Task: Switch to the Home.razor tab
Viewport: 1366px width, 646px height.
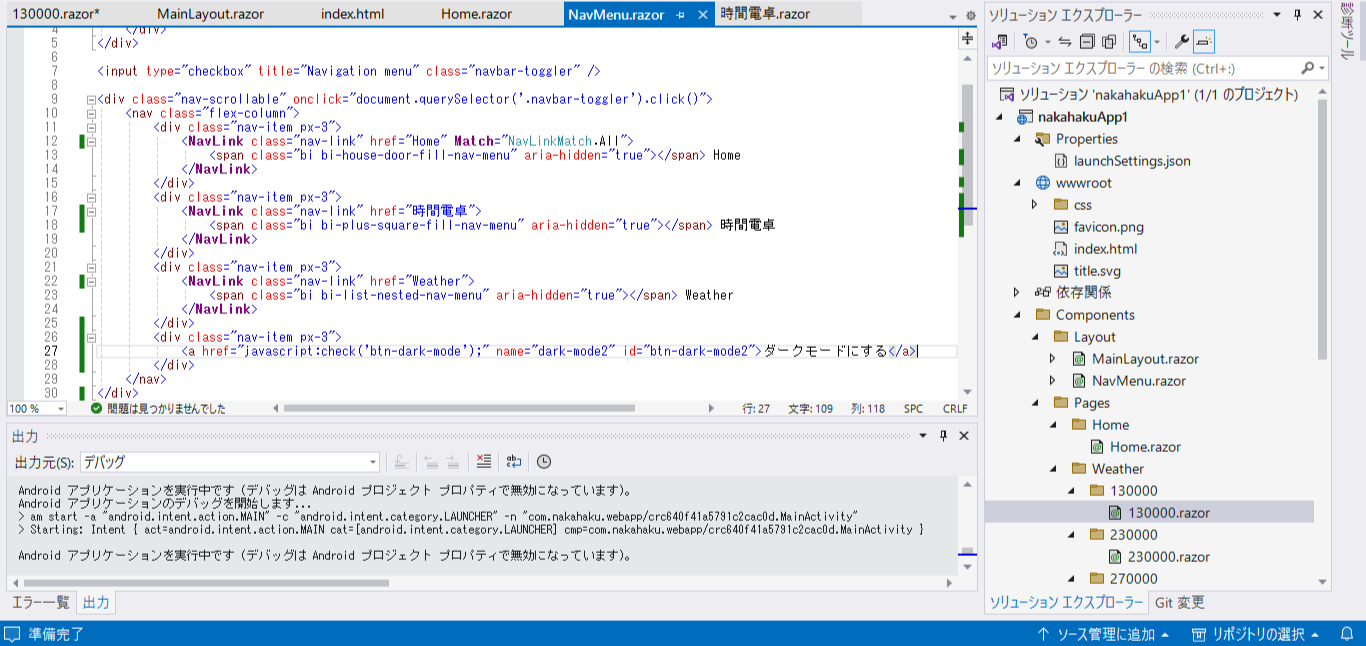Action: 476,14
